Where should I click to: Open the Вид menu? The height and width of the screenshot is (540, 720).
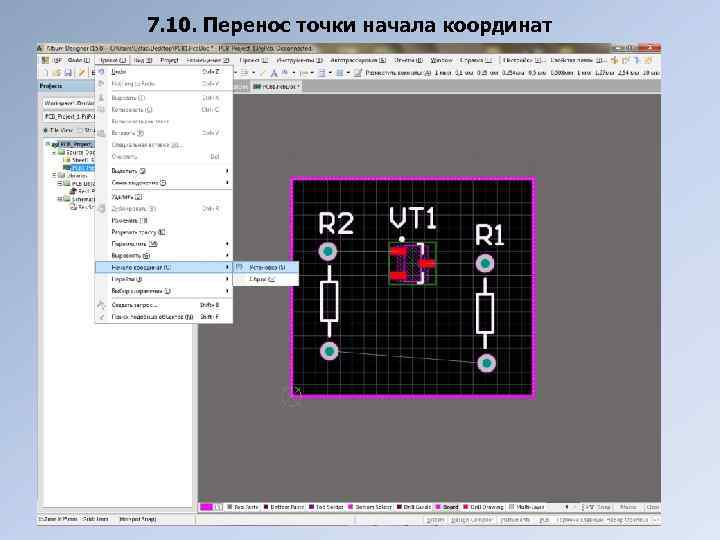coord(143,60)
